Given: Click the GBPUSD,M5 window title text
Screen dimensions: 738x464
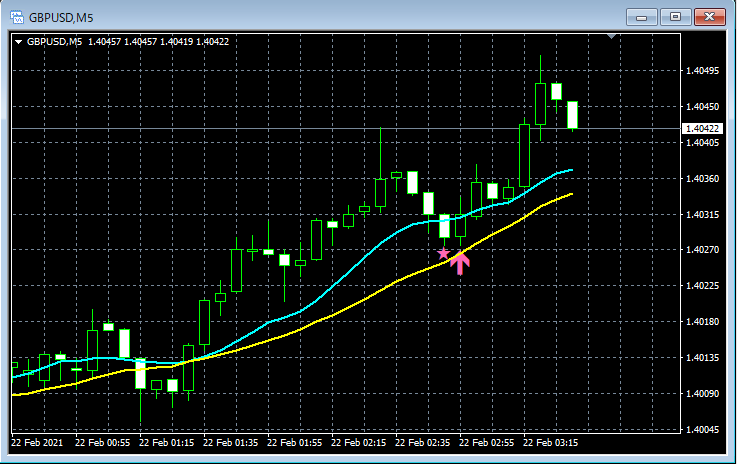Looking at the screenshot, I should [61, 18].
